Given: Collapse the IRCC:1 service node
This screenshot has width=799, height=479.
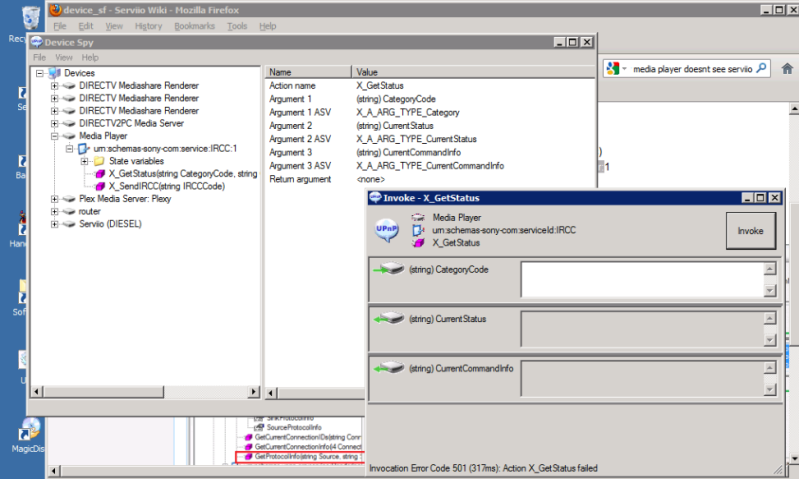Looking at the screenshot, I should tap(69, 149).
